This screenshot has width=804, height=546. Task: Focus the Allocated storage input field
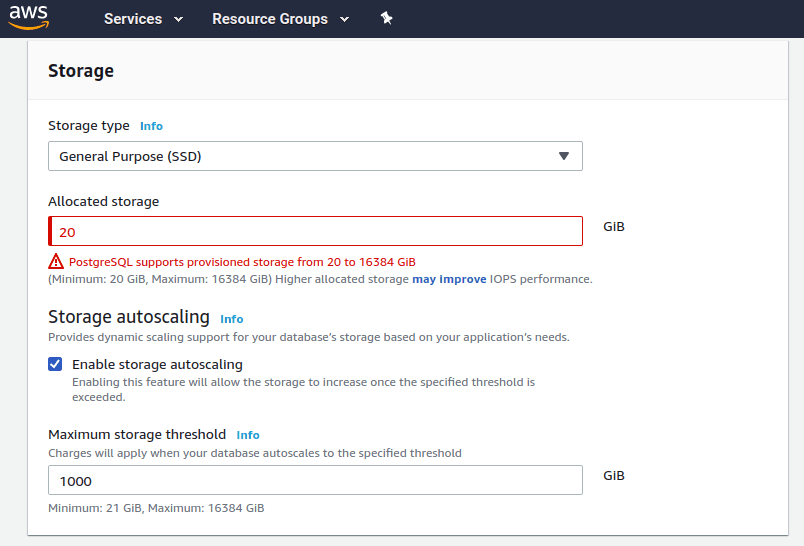pyautogui.click(x=315, y=231)
